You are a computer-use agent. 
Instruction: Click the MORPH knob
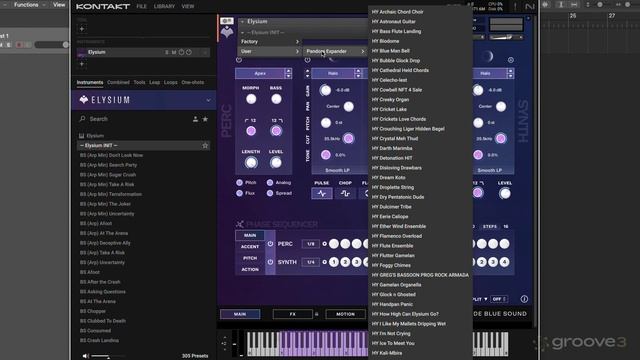251,99
